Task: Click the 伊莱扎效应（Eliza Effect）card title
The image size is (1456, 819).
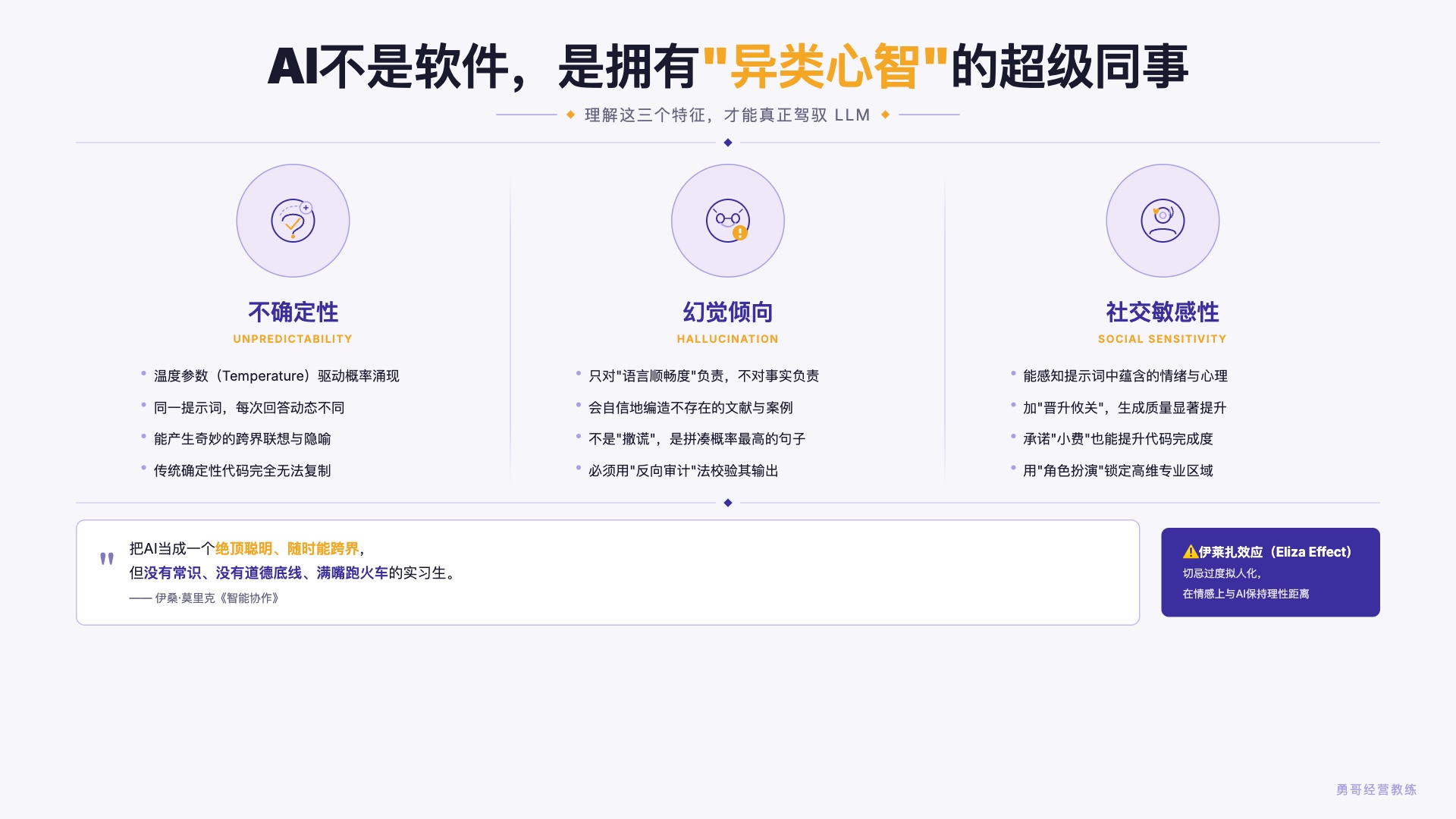Action: click(1275, 552)
